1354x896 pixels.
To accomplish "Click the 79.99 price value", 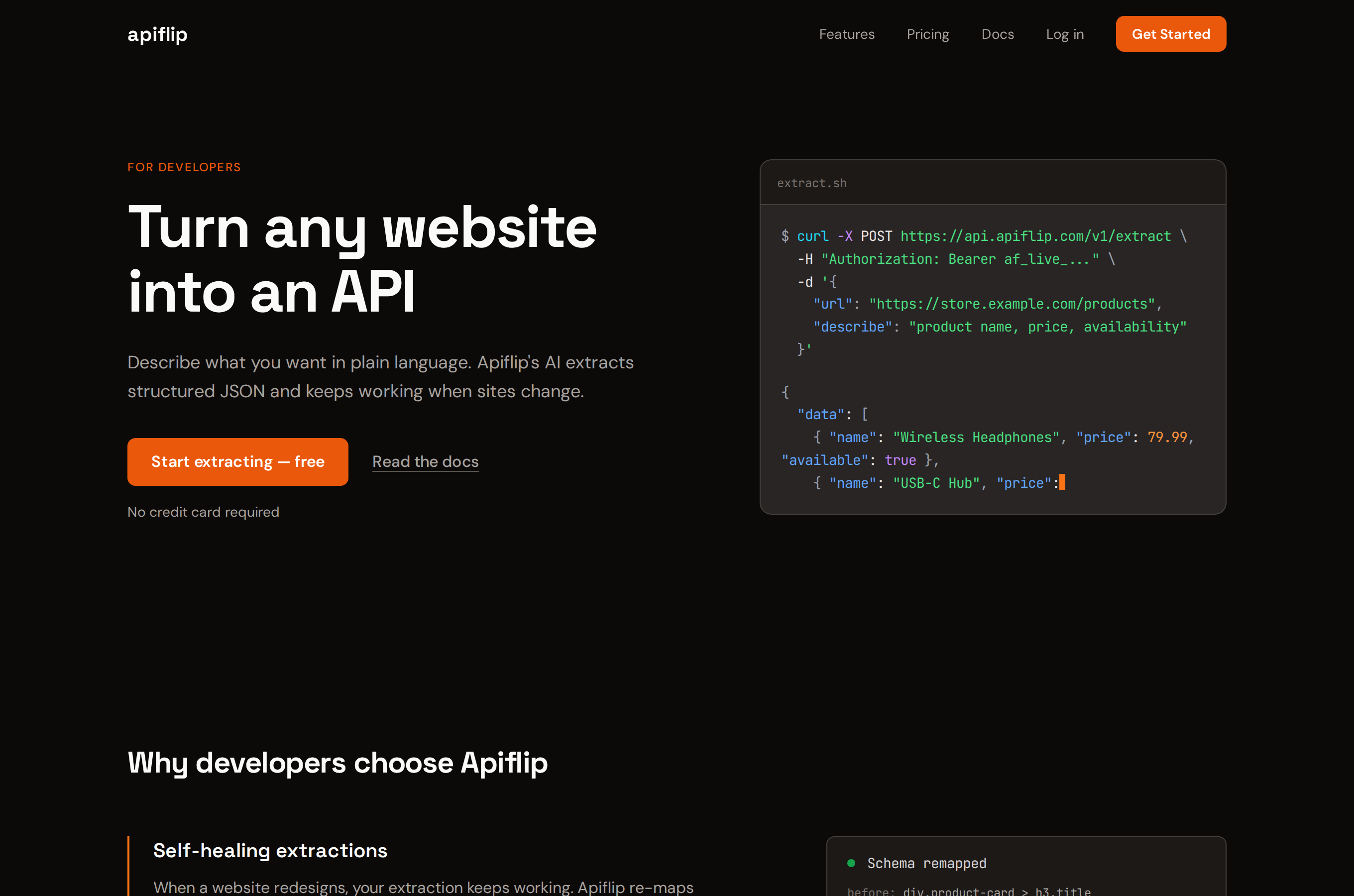I will (x=1167, y=437).
